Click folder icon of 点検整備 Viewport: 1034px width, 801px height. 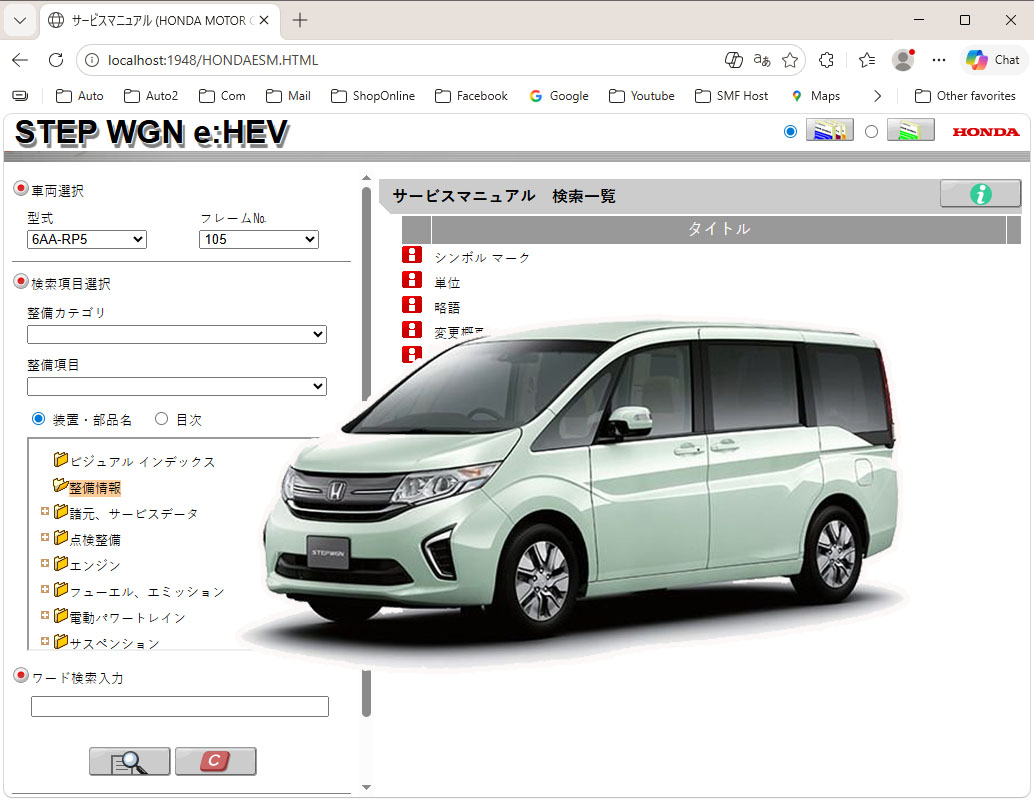click(61, 537)
